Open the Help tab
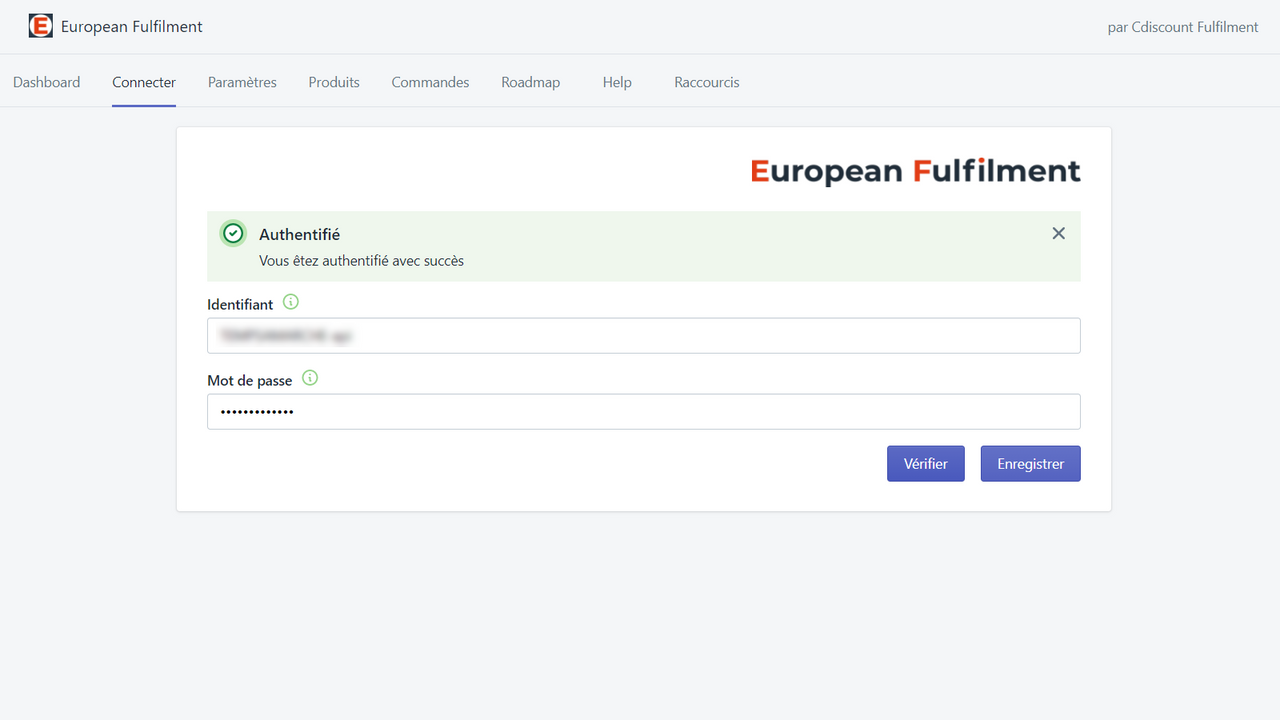The height and width of the screenshot is (720, 1280). 617,82
